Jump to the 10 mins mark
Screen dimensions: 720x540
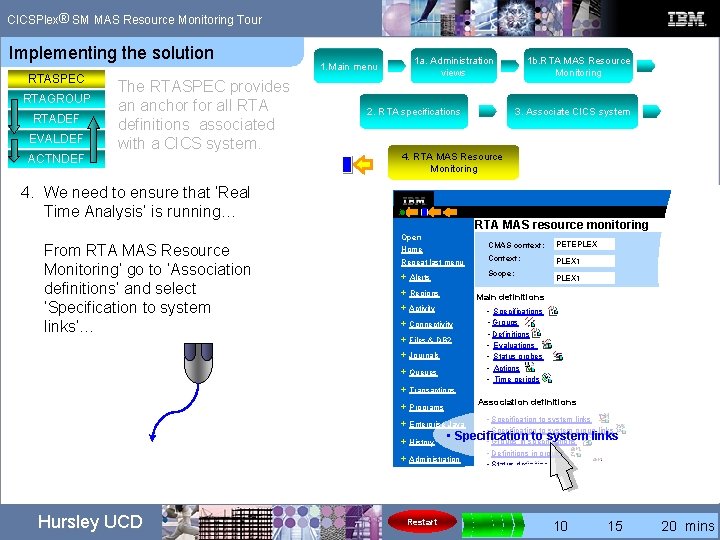coord(561,526)
